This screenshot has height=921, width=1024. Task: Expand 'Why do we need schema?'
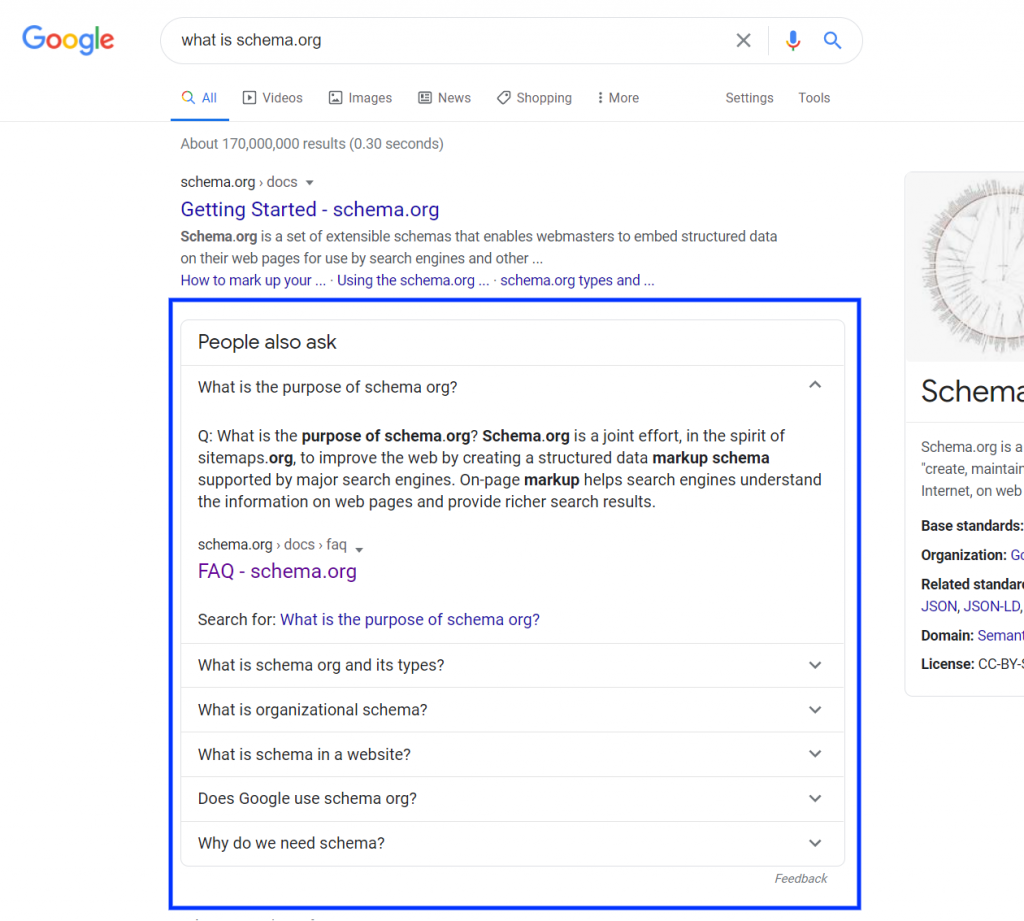point(512,843)
